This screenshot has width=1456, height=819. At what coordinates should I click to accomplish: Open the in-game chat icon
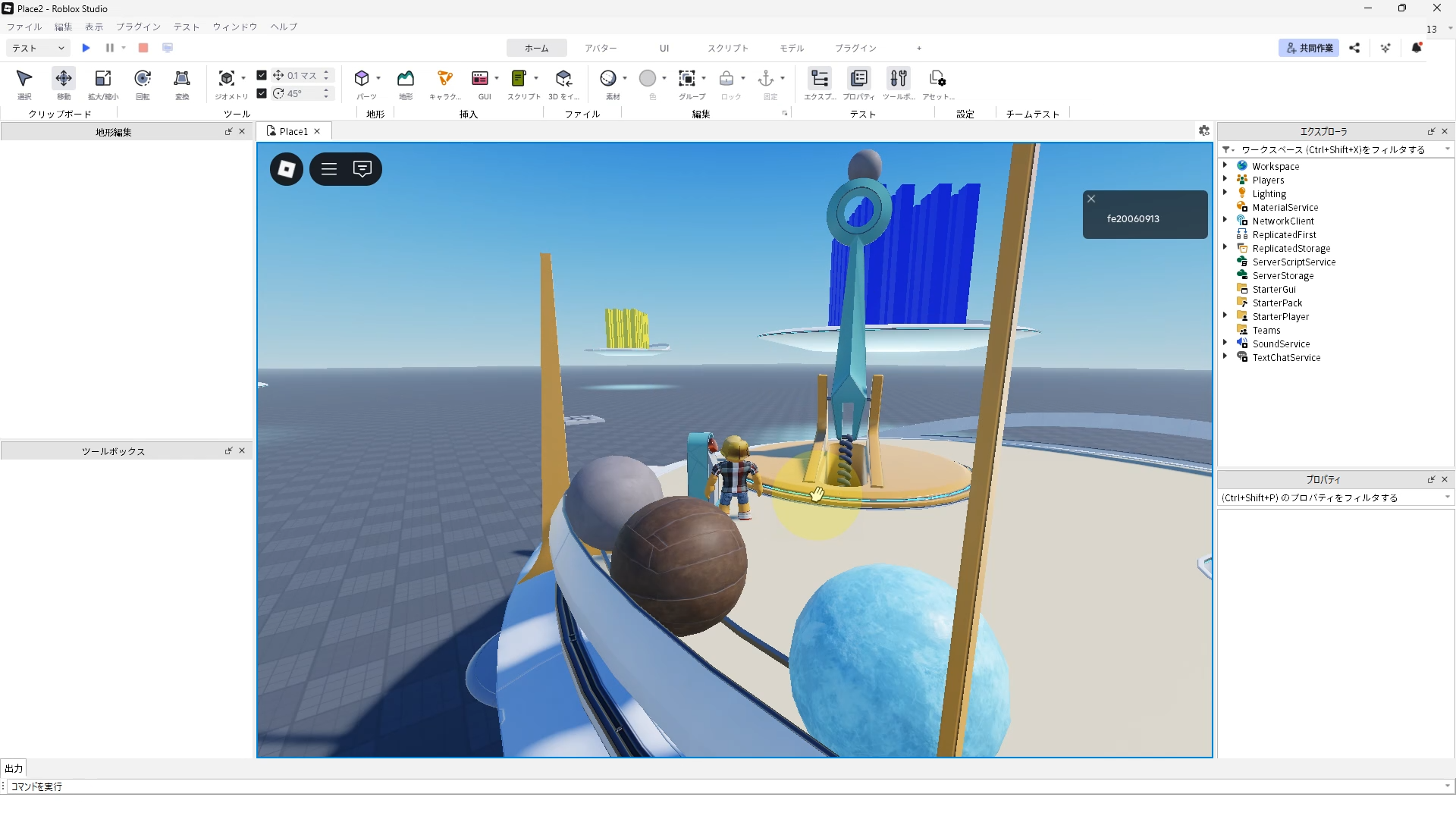(362, 169)
